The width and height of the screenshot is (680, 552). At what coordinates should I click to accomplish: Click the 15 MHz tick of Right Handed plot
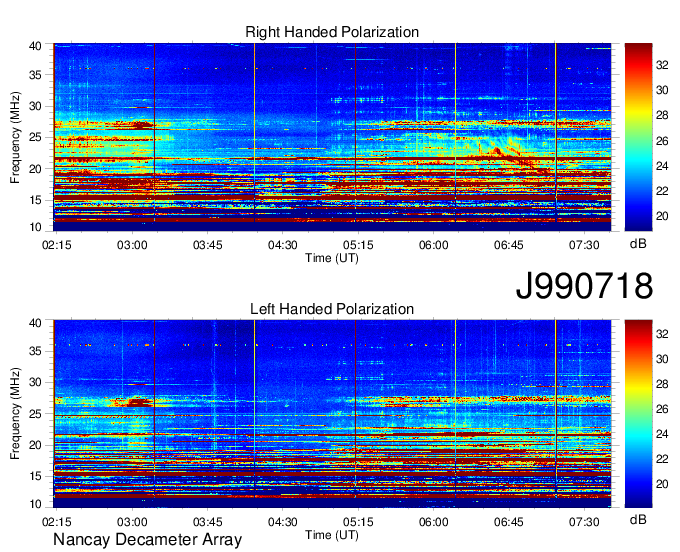point(35,200)
